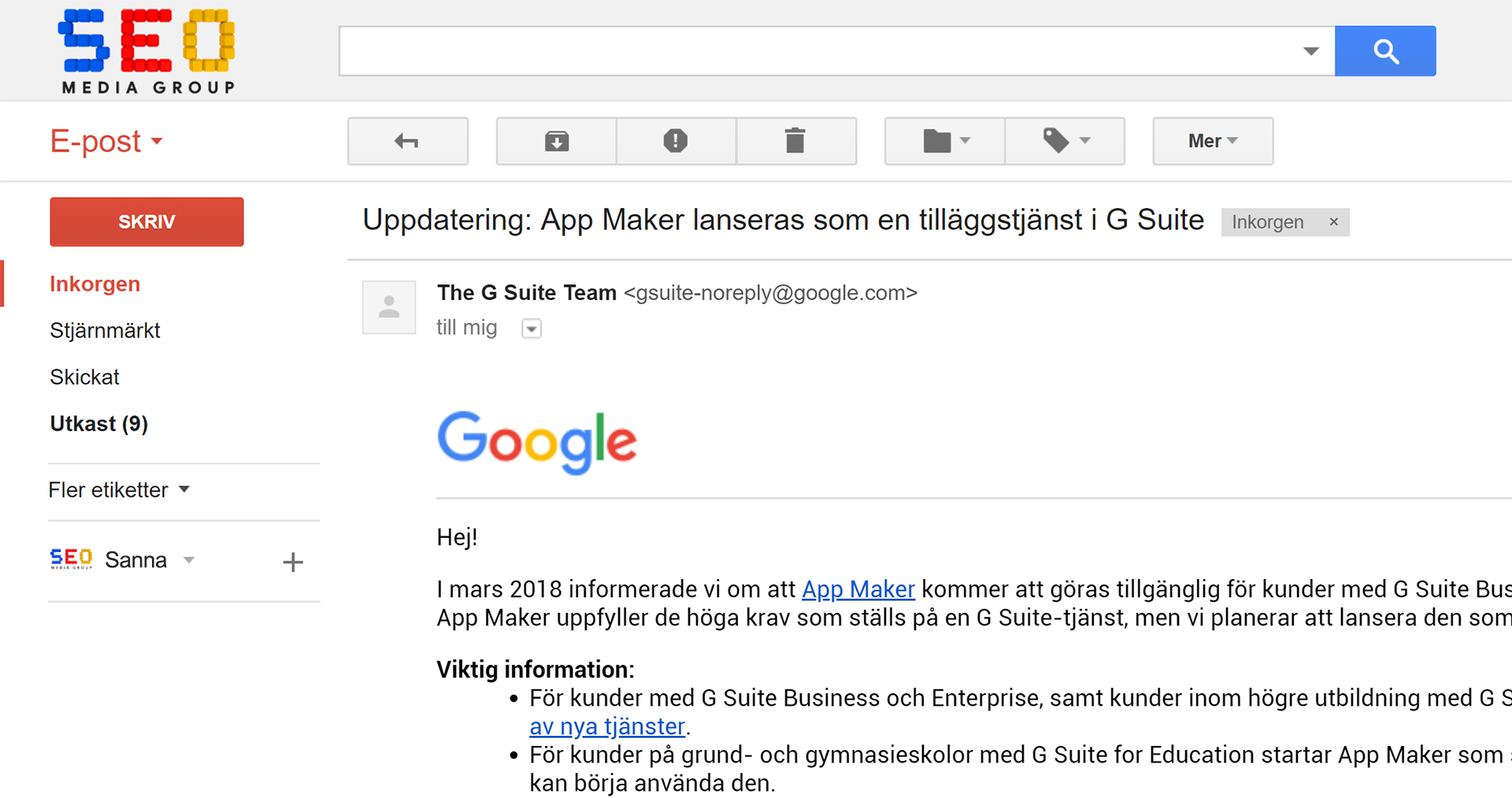Click the Google logo in email

pos(536,442)
